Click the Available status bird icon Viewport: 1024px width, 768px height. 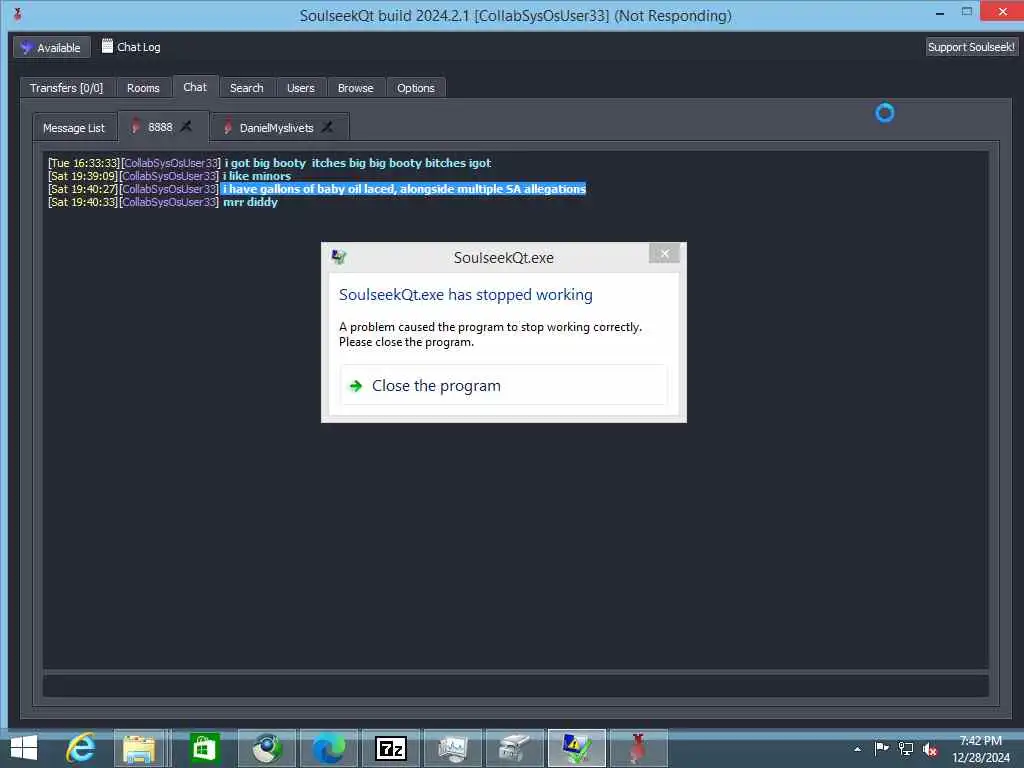26,47
